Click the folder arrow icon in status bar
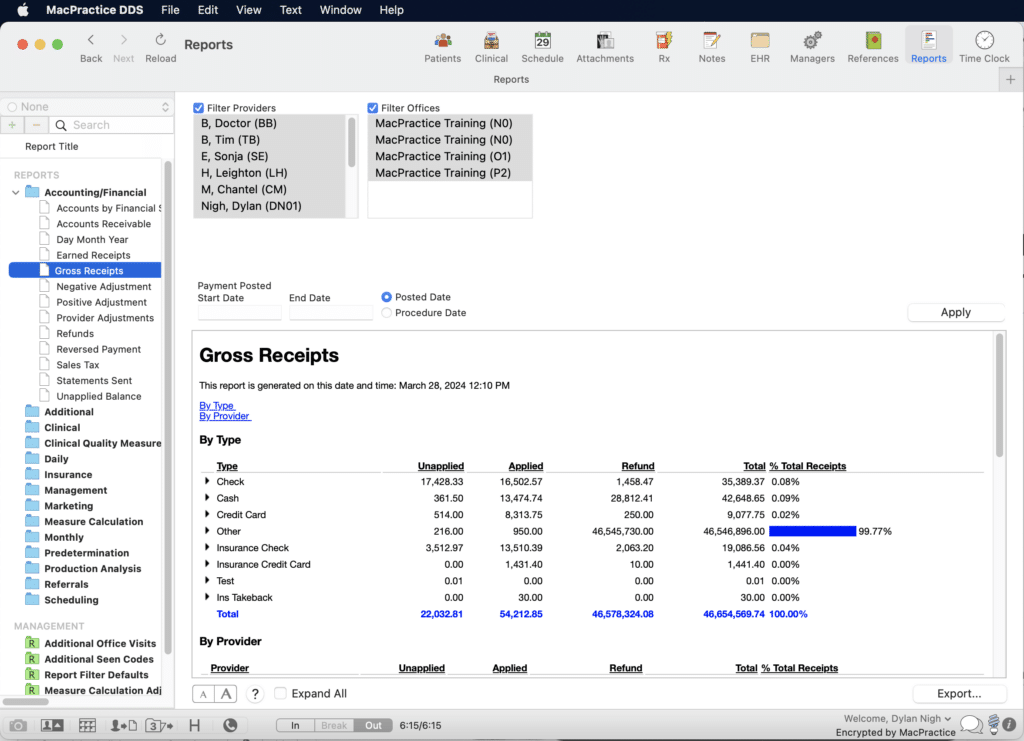Image resolution: width=1024 pixels, height=741 pixels. (159, 725)
